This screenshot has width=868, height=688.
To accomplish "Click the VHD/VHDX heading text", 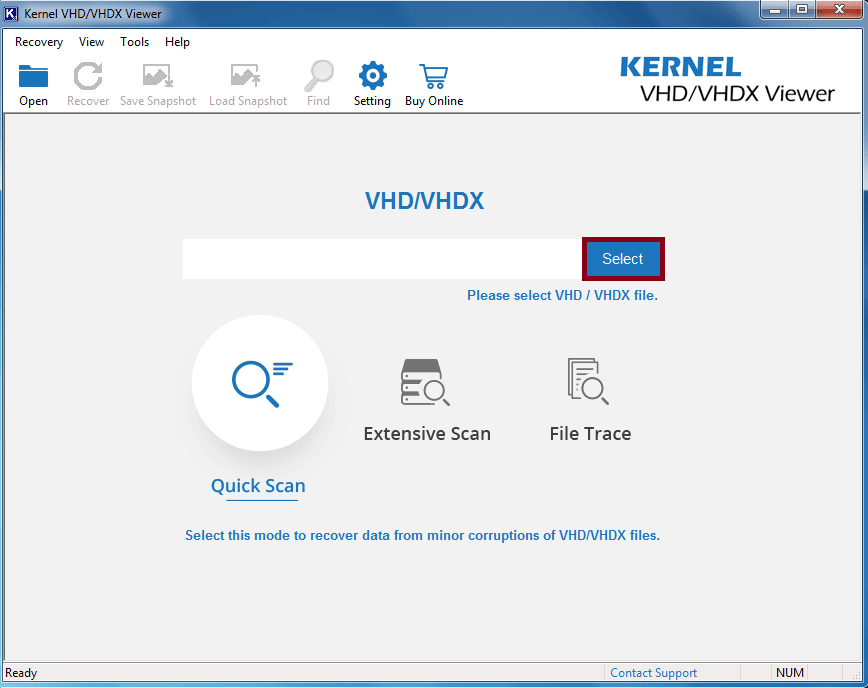I will click(425, 201).
